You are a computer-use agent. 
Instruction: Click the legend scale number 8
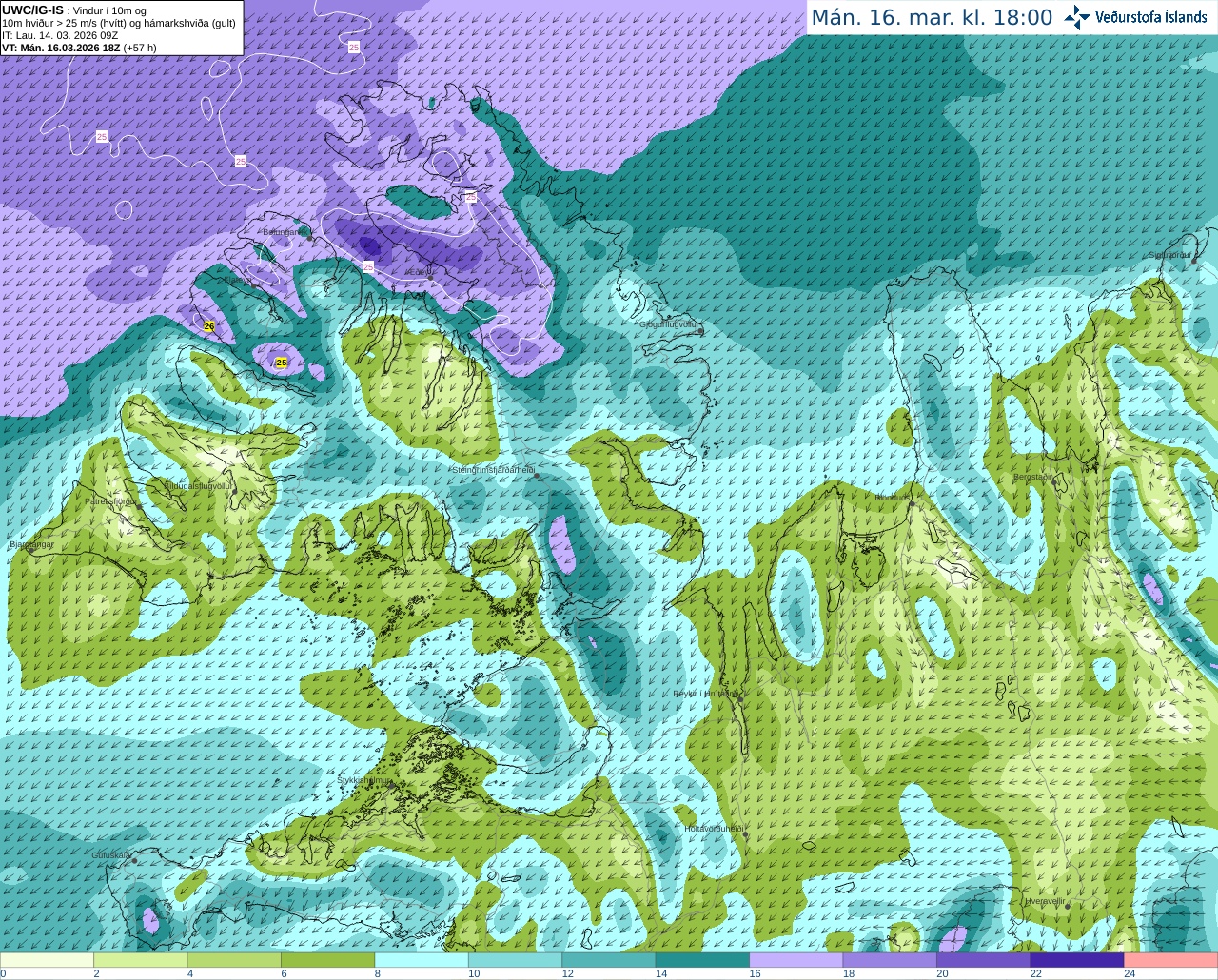378,973
